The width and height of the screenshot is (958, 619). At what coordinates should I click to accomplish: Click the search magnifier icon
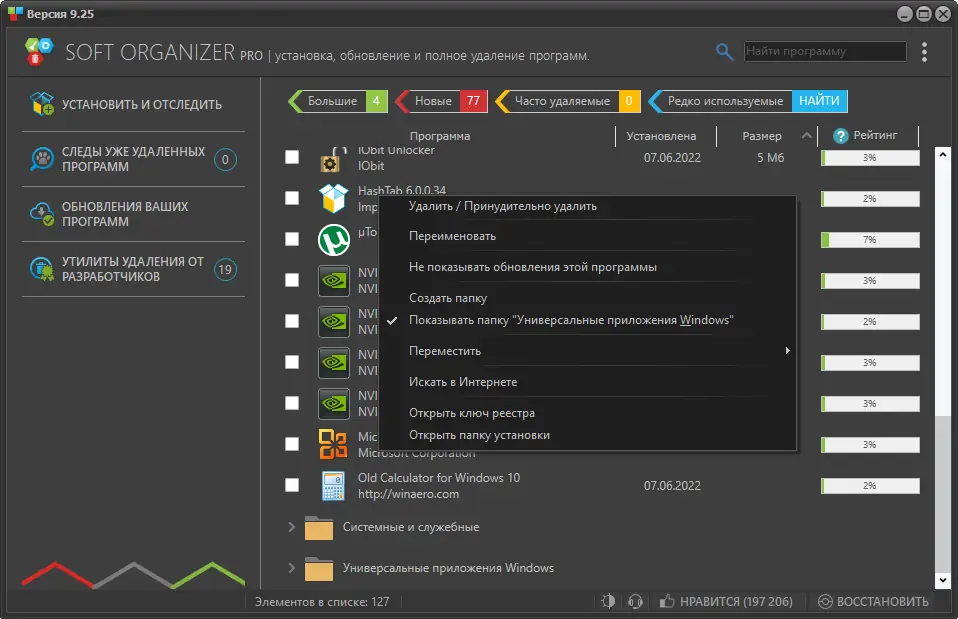coord(724,50)
